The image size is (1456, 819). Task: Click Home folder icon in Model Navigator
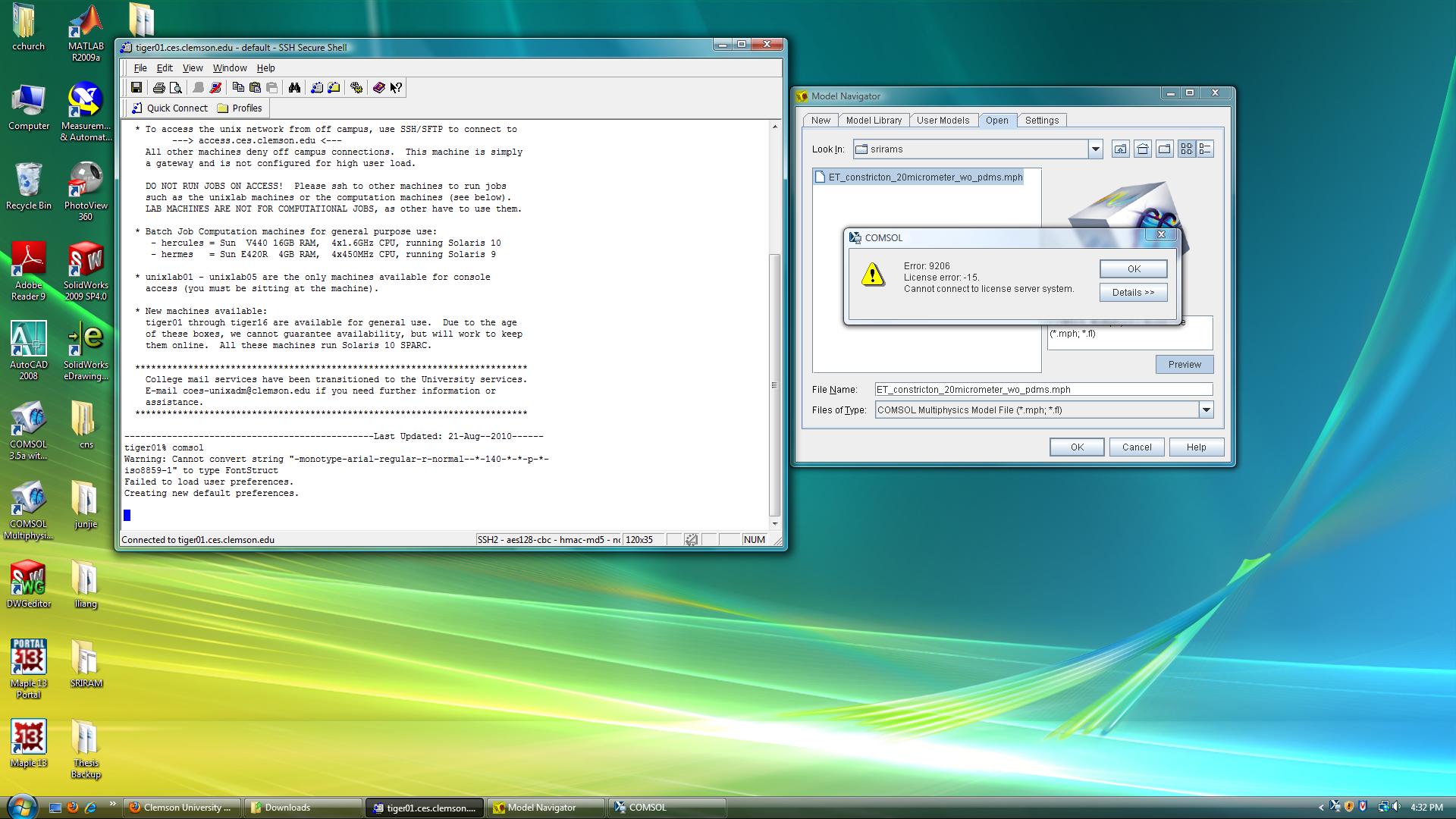coord(1142,149)
